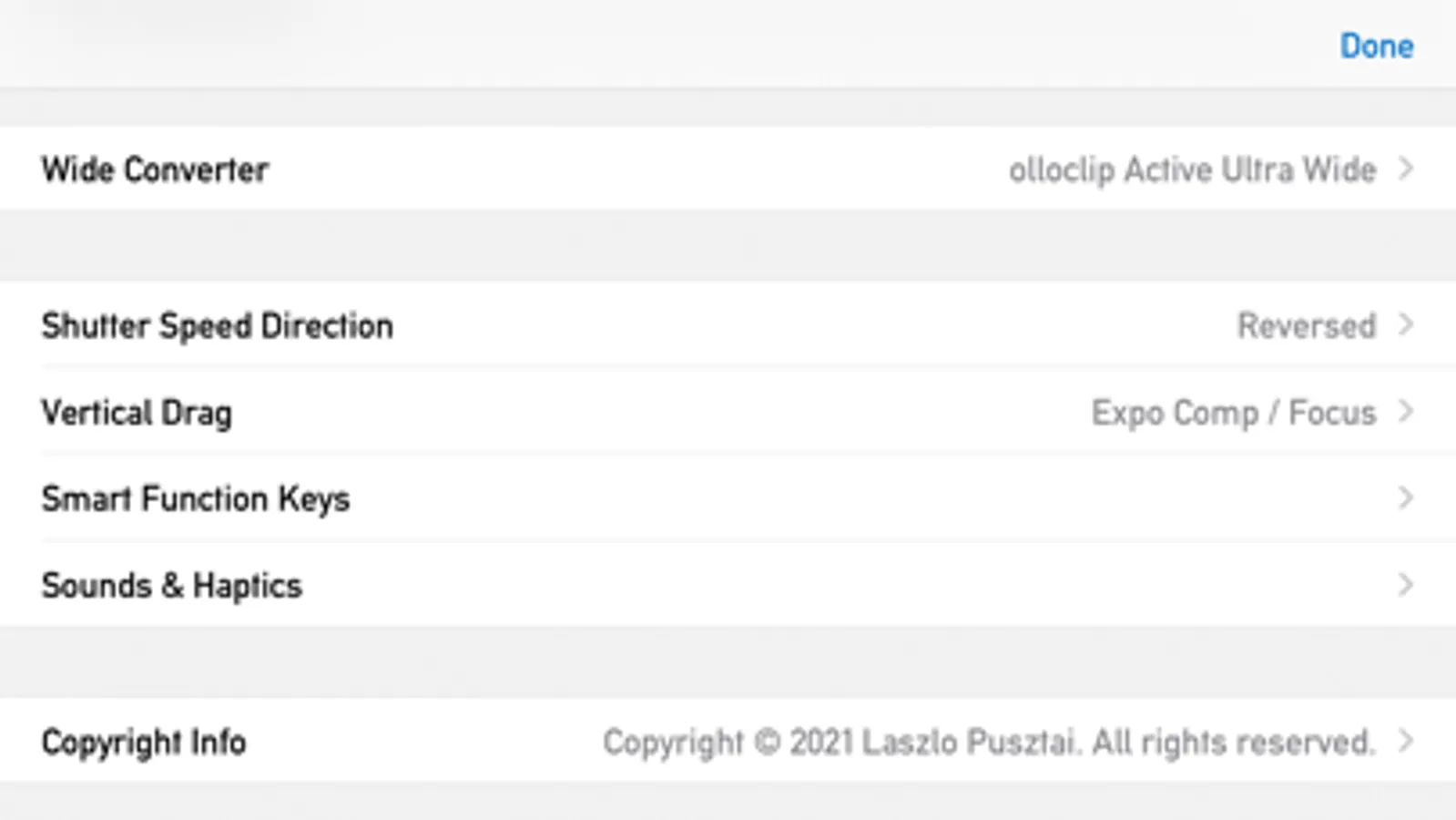
Task: Click the Sounds & Haptics chevron
Action: [x=1406, y=585]
